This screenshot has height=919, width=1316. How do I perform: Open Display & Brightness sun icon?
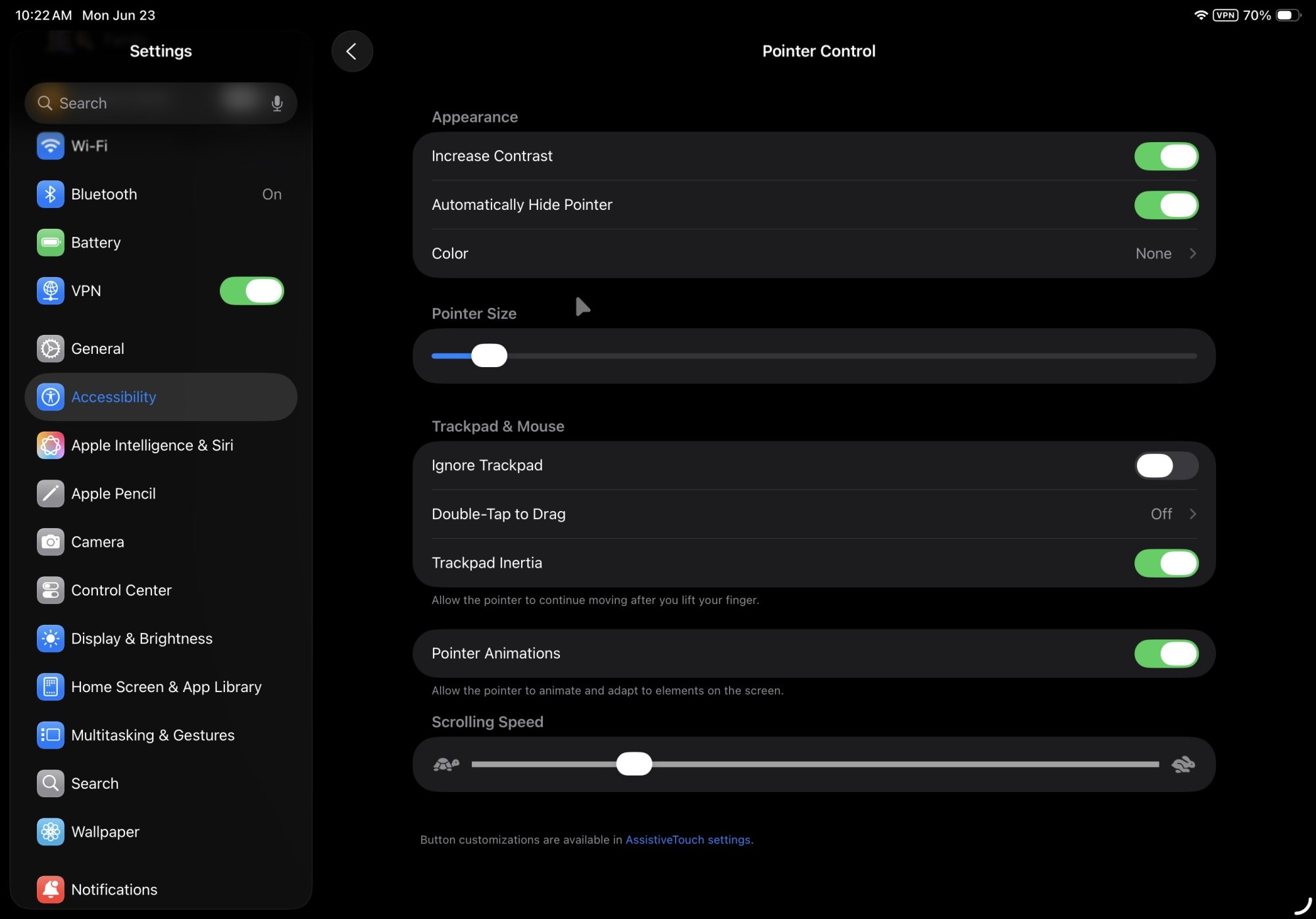point(50,639)
